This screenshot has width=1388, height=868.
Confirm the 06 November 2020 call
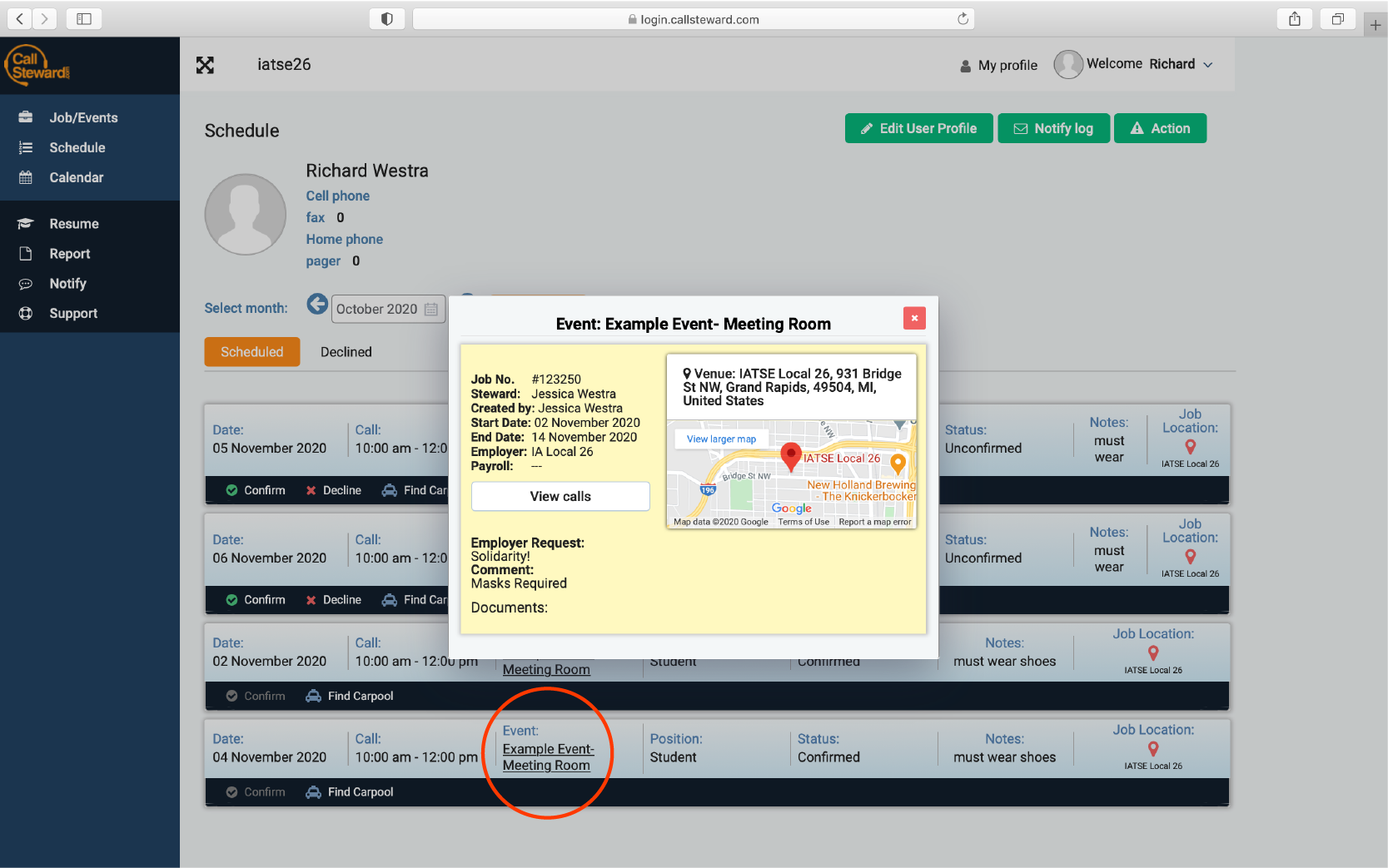(x=256, y=600)
